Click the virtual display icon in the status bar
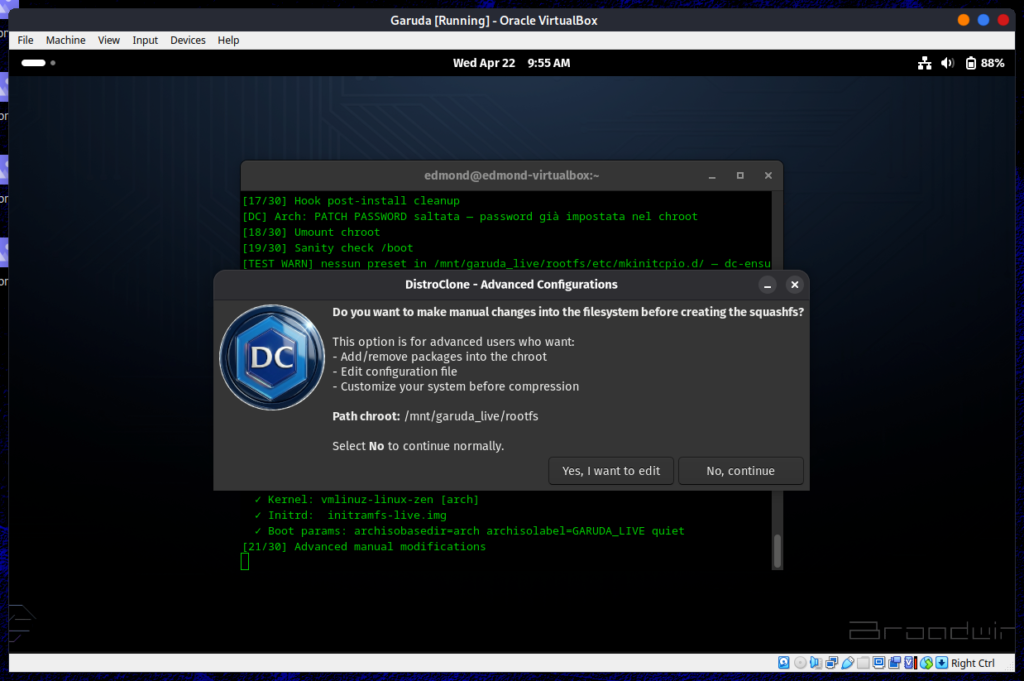 point(879,662)
